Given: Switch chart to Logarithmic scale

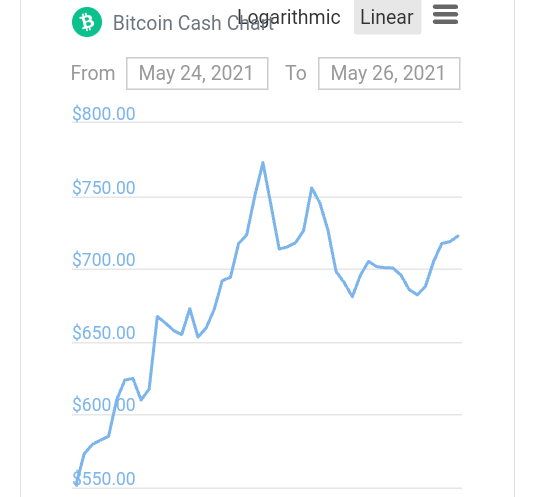Looking at the screenshot, I should pos(289,17).
